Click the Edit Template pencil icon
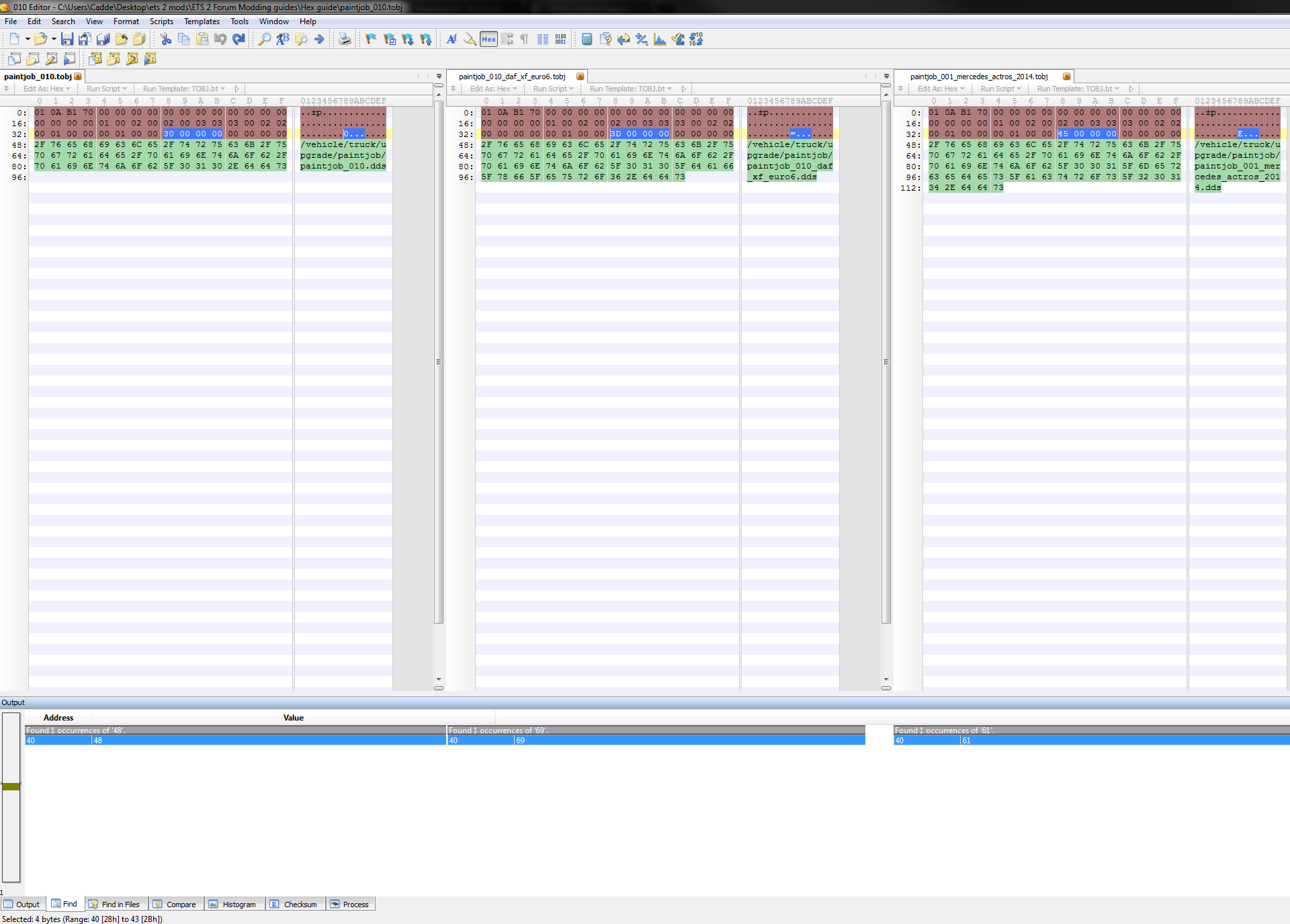The height and width of the screenshot is (924, 1290). (132, 58)
